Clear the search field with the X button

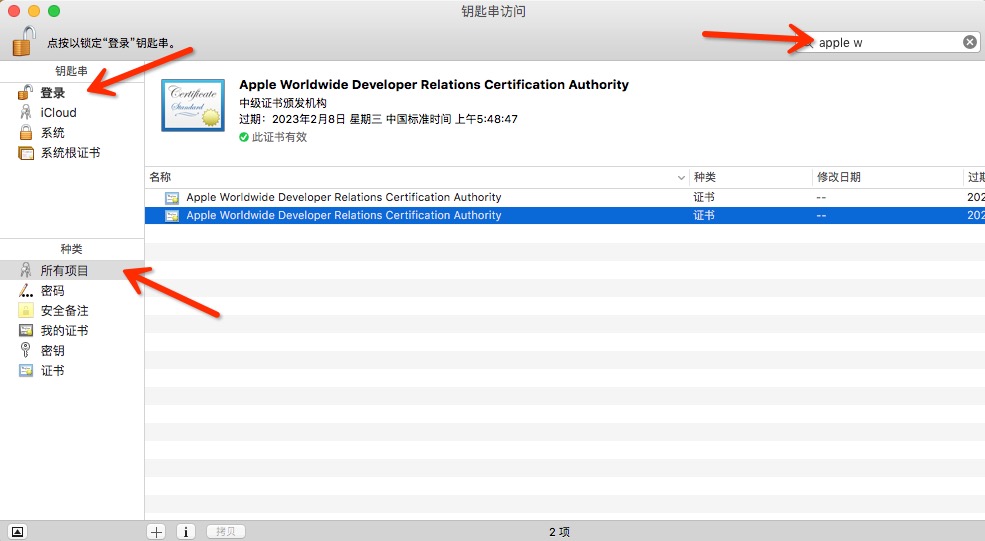(969, 42)
